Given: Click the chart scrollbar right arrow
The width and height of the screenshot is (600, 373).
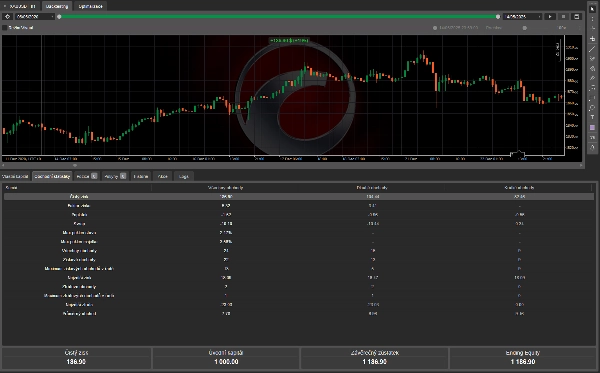Looking at the screenshot, I should (581, 165).
